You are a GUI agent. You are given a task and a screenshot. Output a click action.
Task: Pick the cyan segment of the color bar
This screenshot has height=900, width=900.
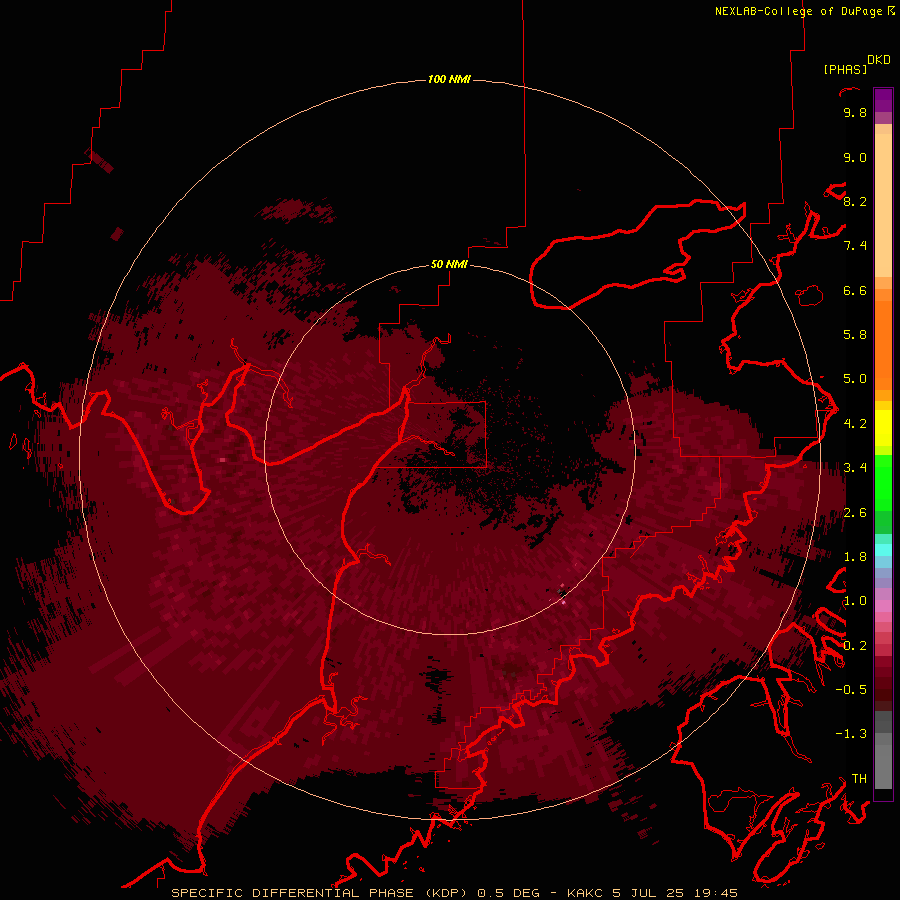click(x=883, y=550)
